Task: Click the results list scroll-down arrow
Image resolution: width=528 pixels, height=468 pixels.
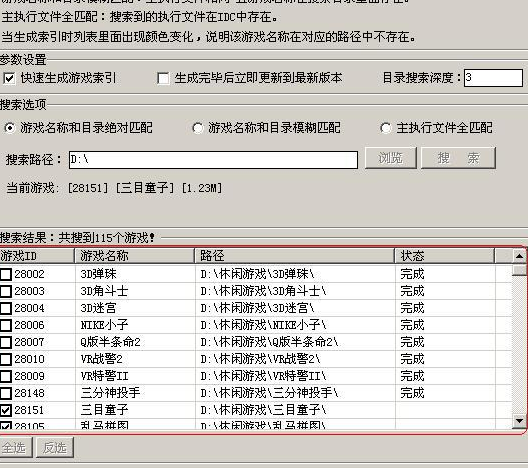Action: pyautogui.click(x=519, y=421)
